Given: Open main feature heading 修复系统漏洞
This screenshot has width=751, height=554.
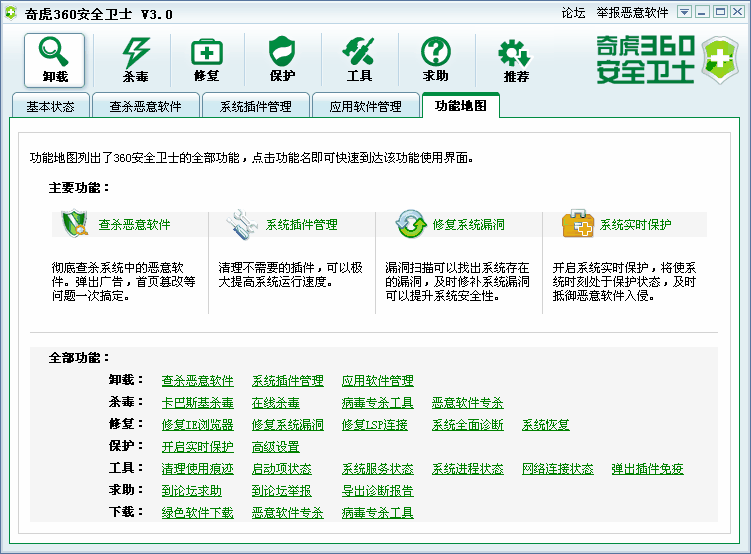Looking at the screenshot, I should coord(468,224).
